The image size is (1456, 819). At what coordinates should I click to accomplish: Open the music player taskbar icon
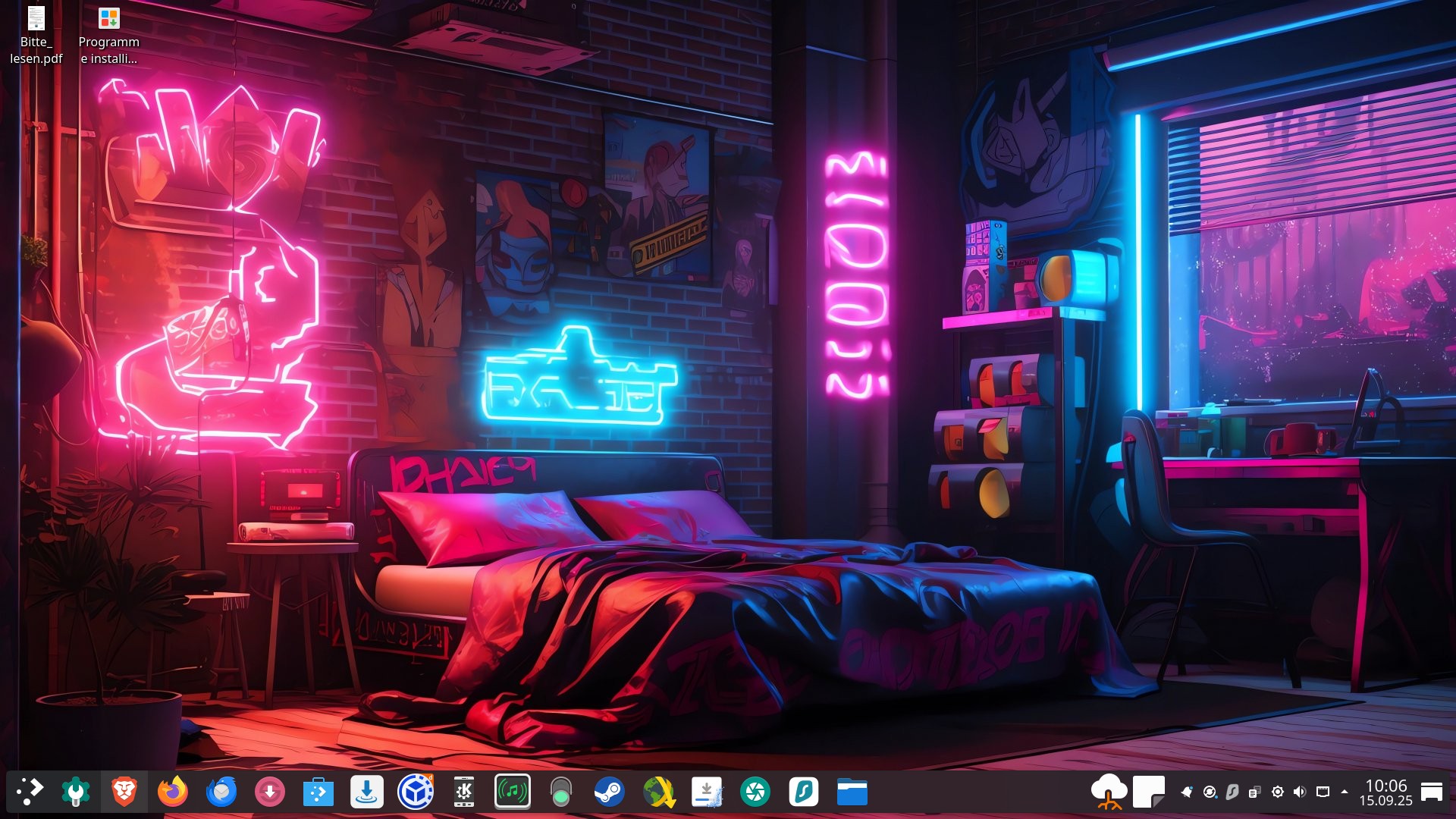[x=512, y=792]
